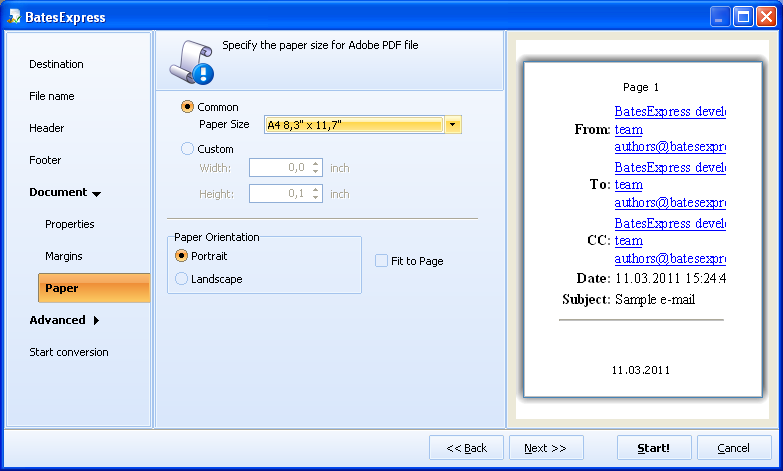Close the BatesExpress window
This screenshot has height=471, width=783.
(x=766, y=16)
